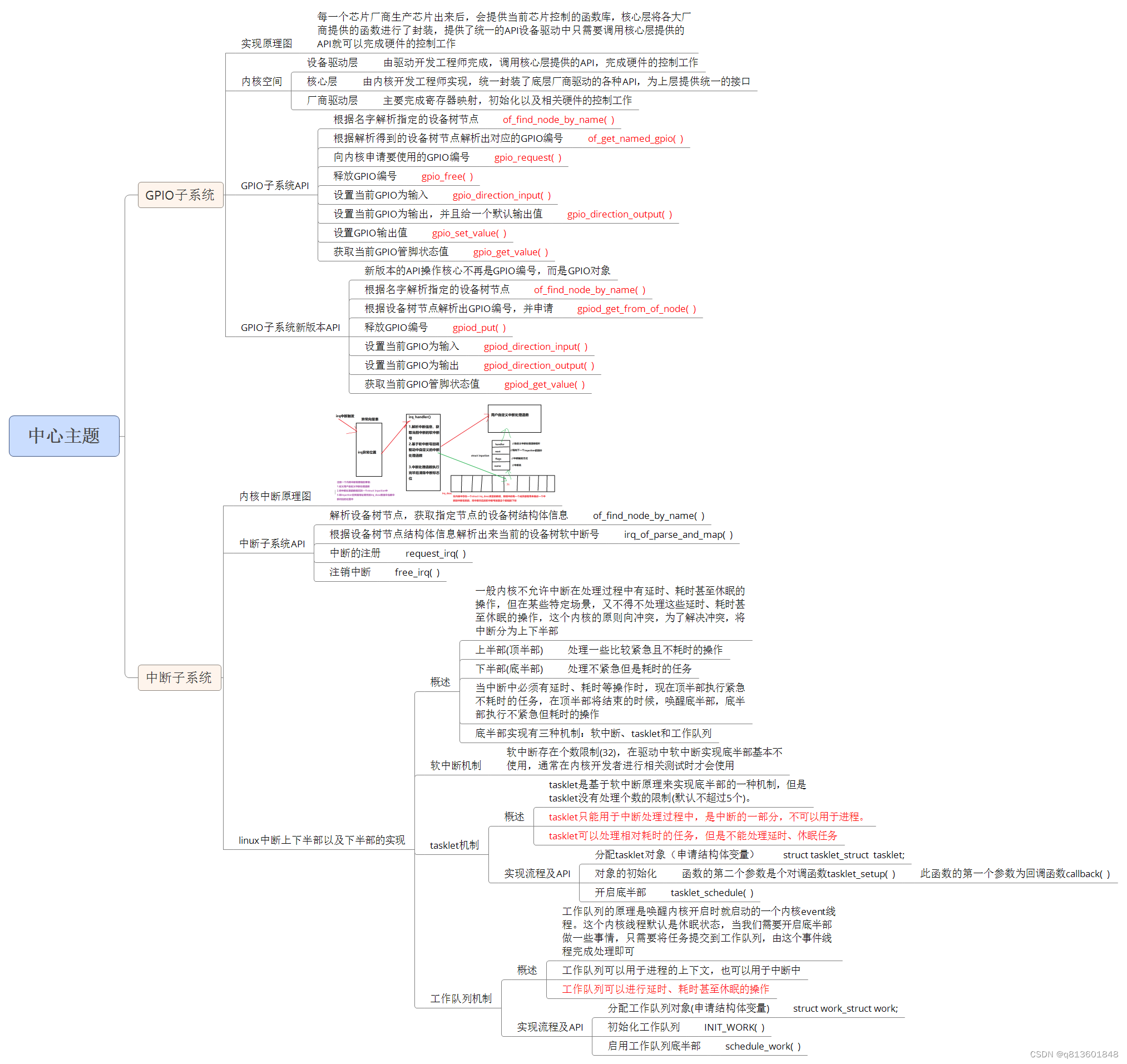Open the kernel interrupt principle diagram image
The image size is (1127, 1064).
(x=445, y=453)
